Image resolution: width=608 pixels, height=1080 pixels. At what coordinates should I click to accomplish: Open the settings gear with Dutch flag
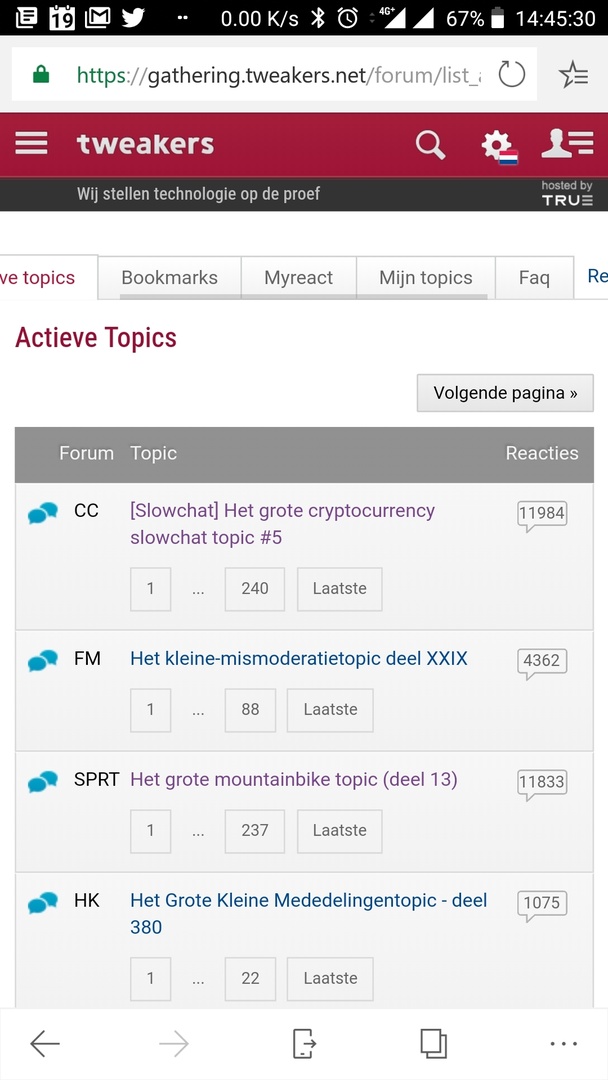[x=497, y=146]
